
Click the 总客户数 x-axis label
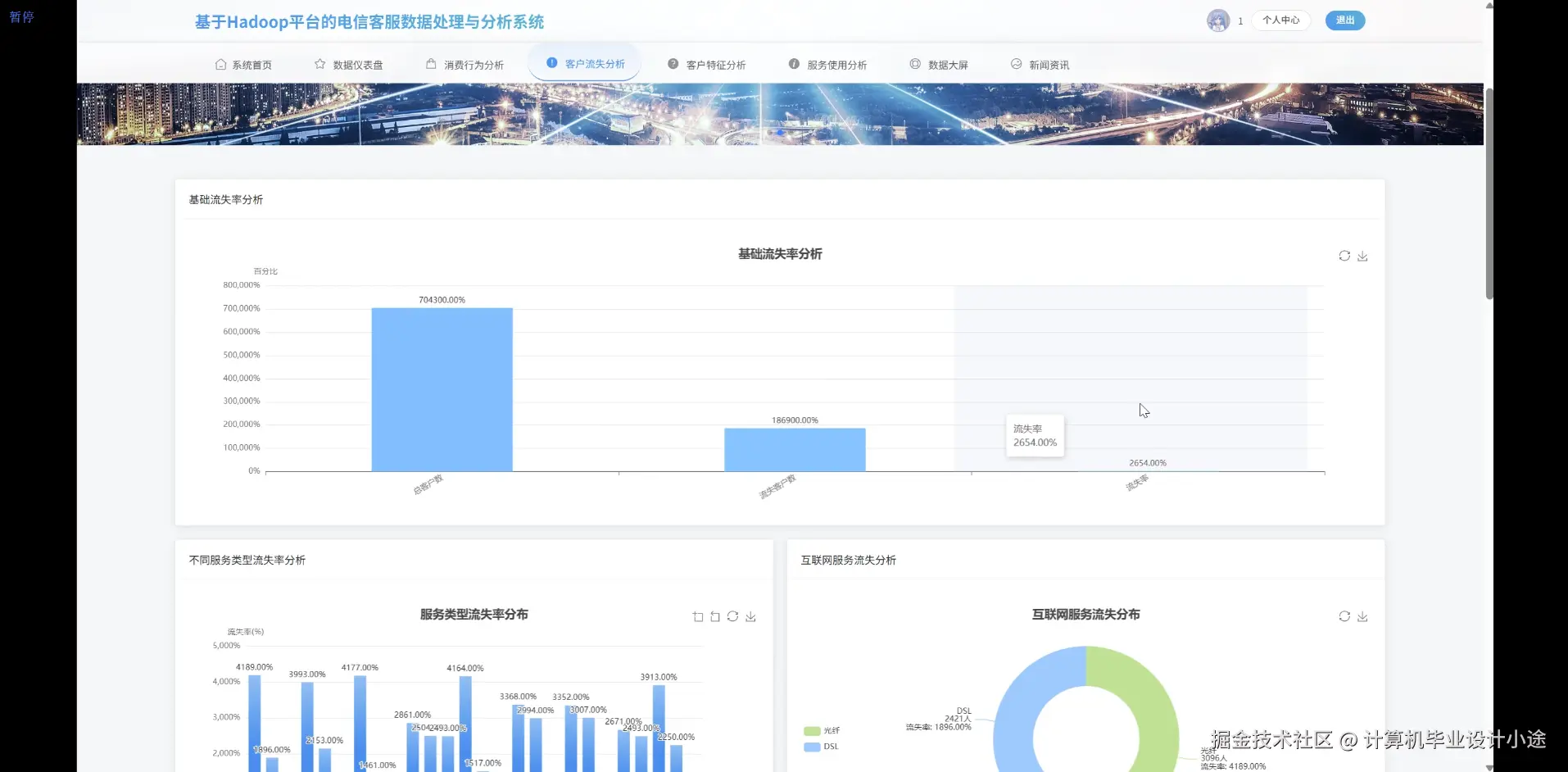[x=428, y=484]
